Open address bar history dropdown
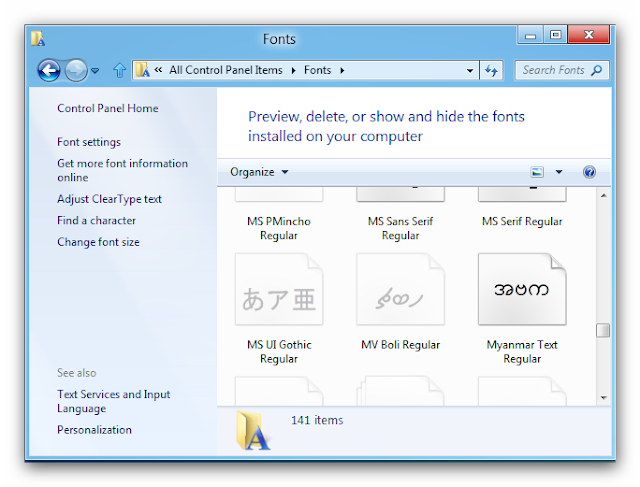The height and width of the screenshot is (487, 640). pyautogui.click(x=470, y=70)
